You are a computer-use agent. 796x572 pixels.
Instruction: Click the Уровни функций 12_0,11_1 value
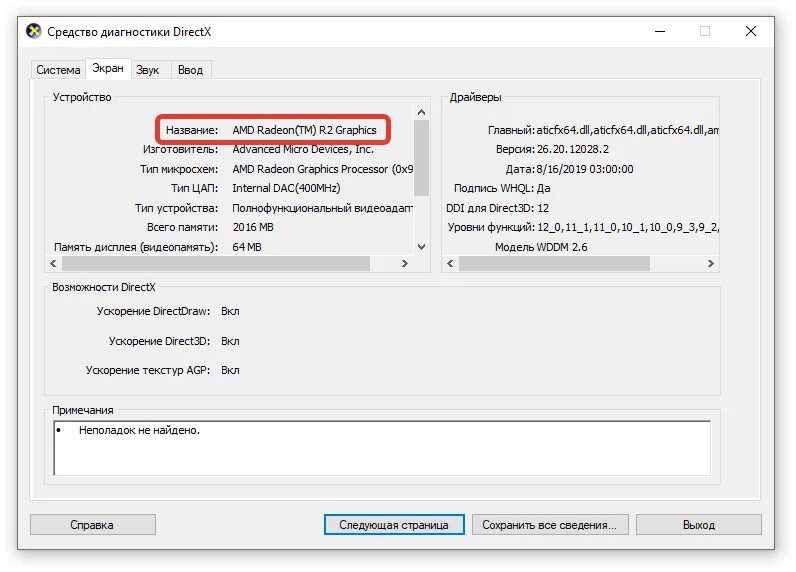click(628, 227)
